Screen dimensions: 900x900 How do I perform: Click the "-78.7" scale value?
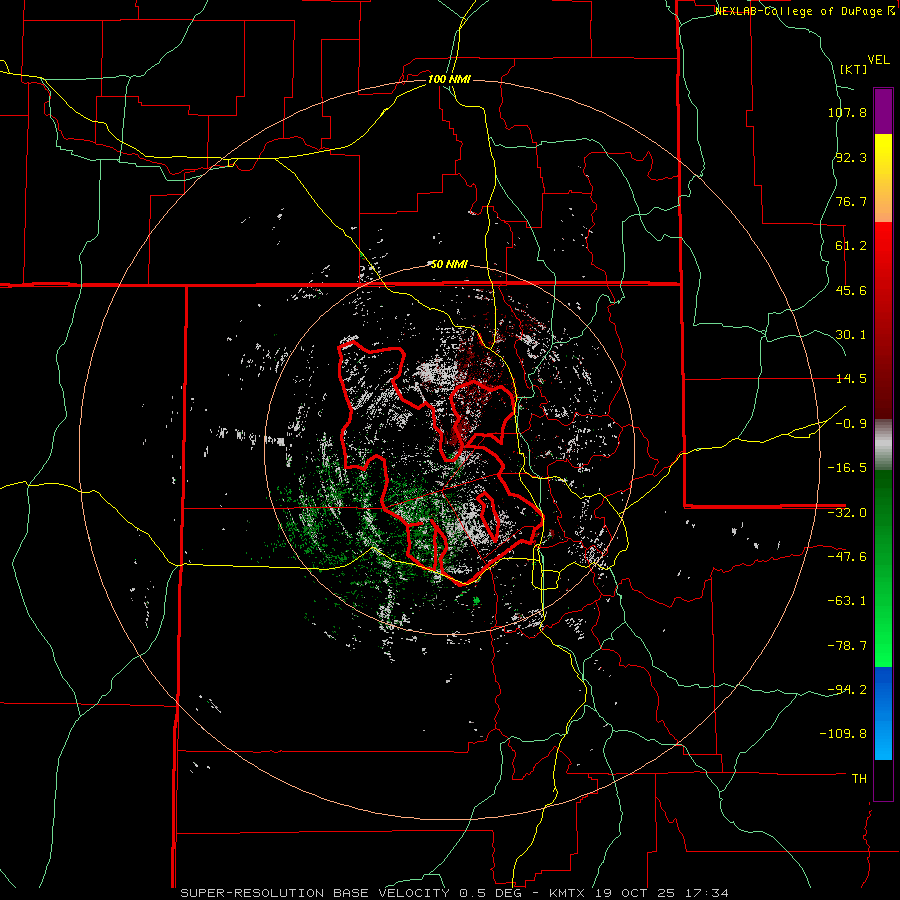pos(847,646)
